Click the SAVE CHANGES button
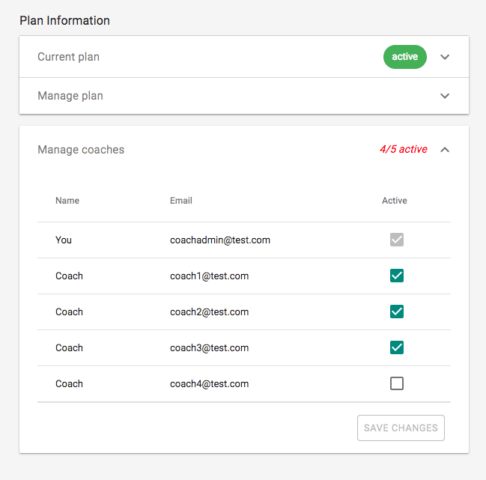This screenshot has height=480, width=486. (x=401, y=428)
